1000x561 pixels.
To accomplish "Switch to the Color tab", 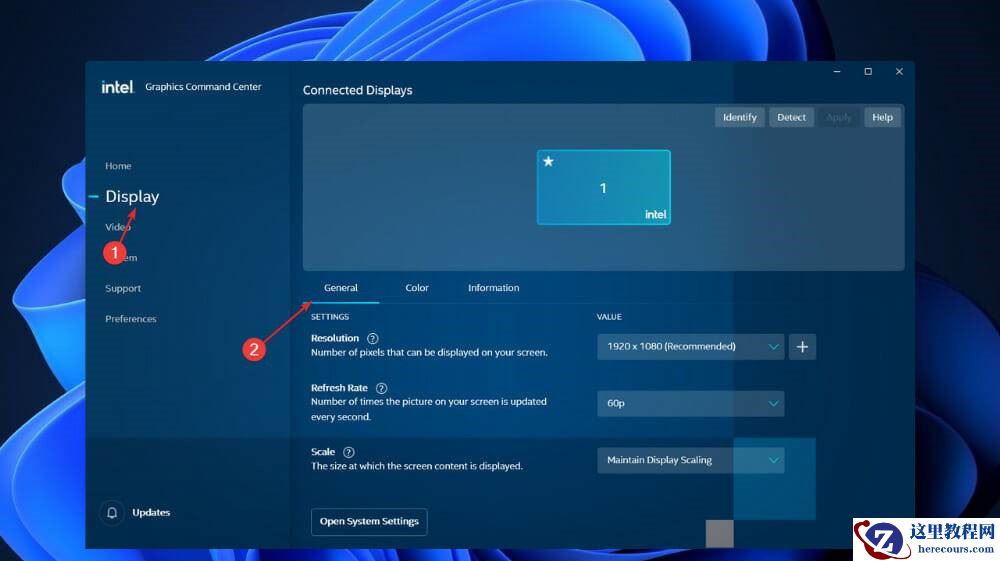I will [417, 288].
